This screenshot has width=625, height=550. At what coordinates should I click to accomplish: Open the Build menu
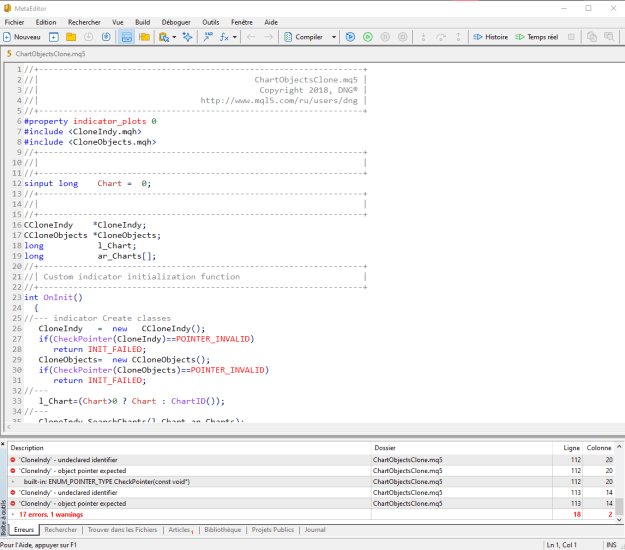(x=143, y=22)
